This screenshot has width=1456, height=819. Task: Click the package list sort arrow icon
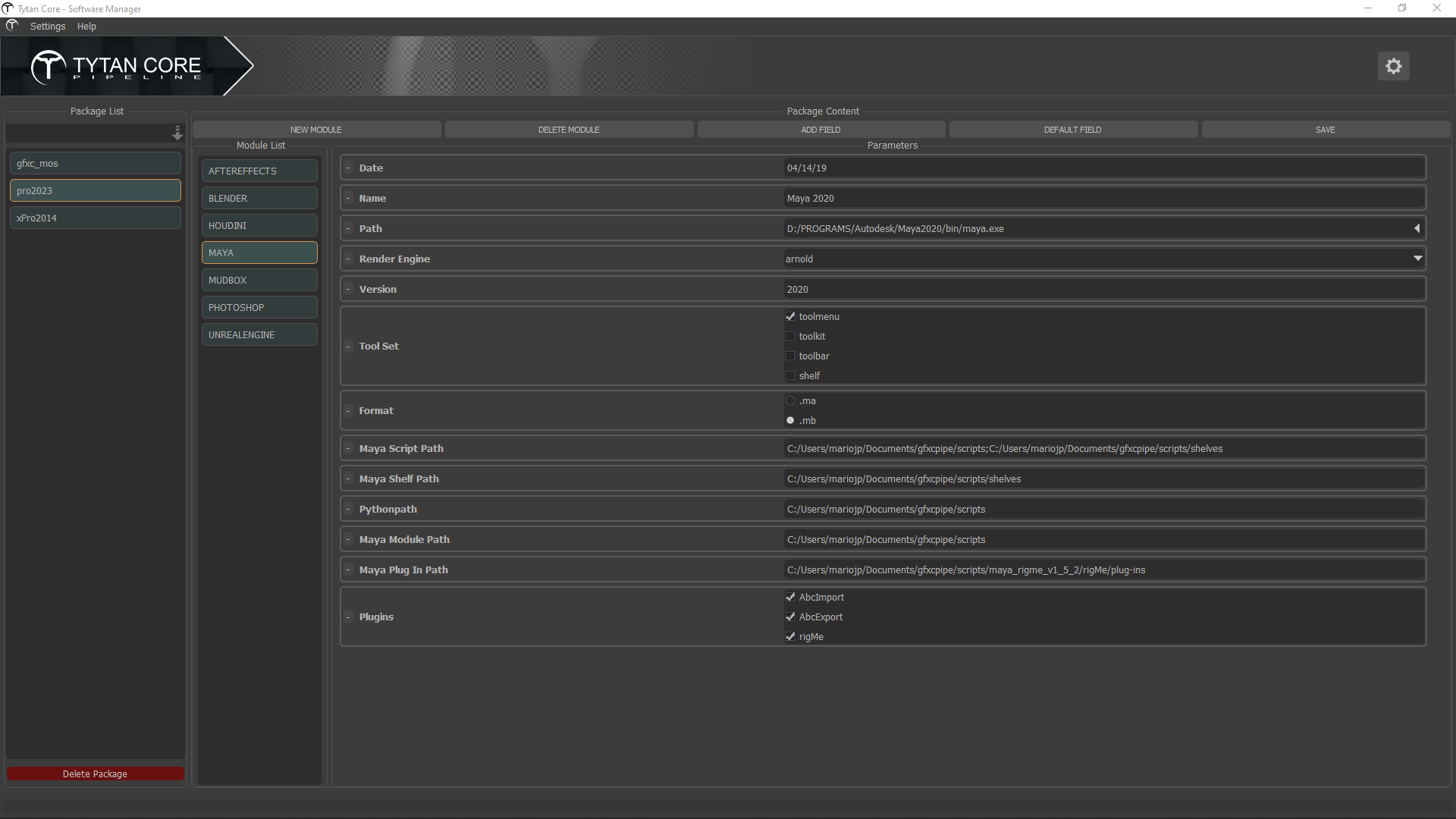tap(177, 133)
